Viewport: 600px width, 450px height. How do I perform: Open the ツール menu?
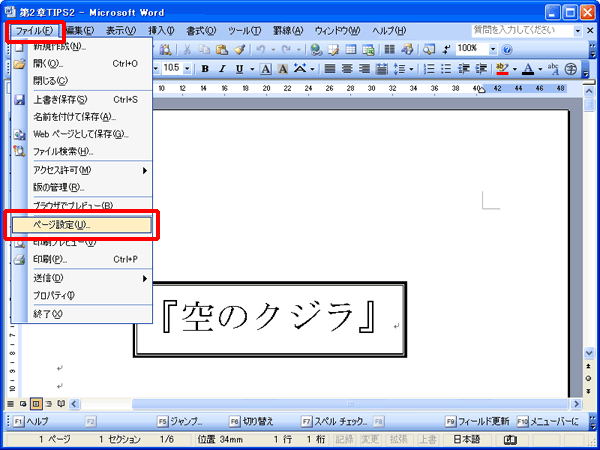click(x=244, y=31)
